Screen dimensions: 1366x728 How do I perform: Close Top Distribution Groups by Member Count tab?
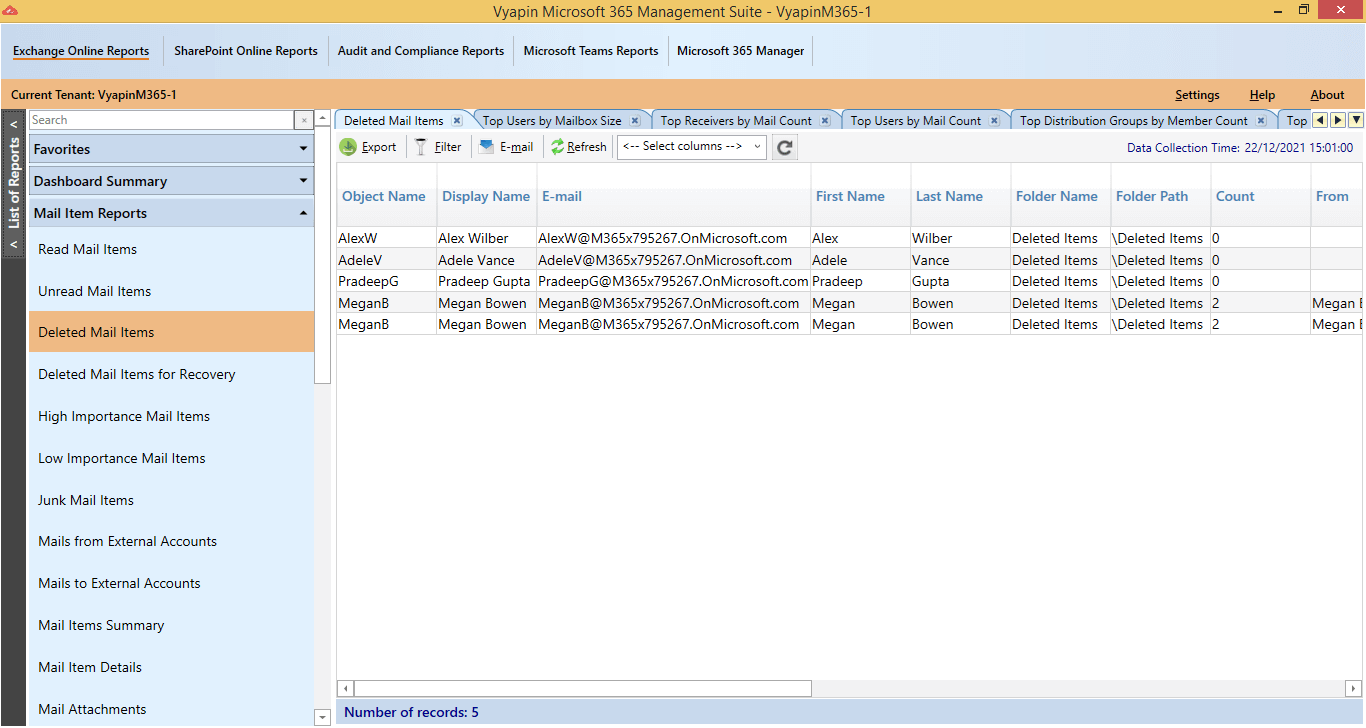(x=1261, y=120)
